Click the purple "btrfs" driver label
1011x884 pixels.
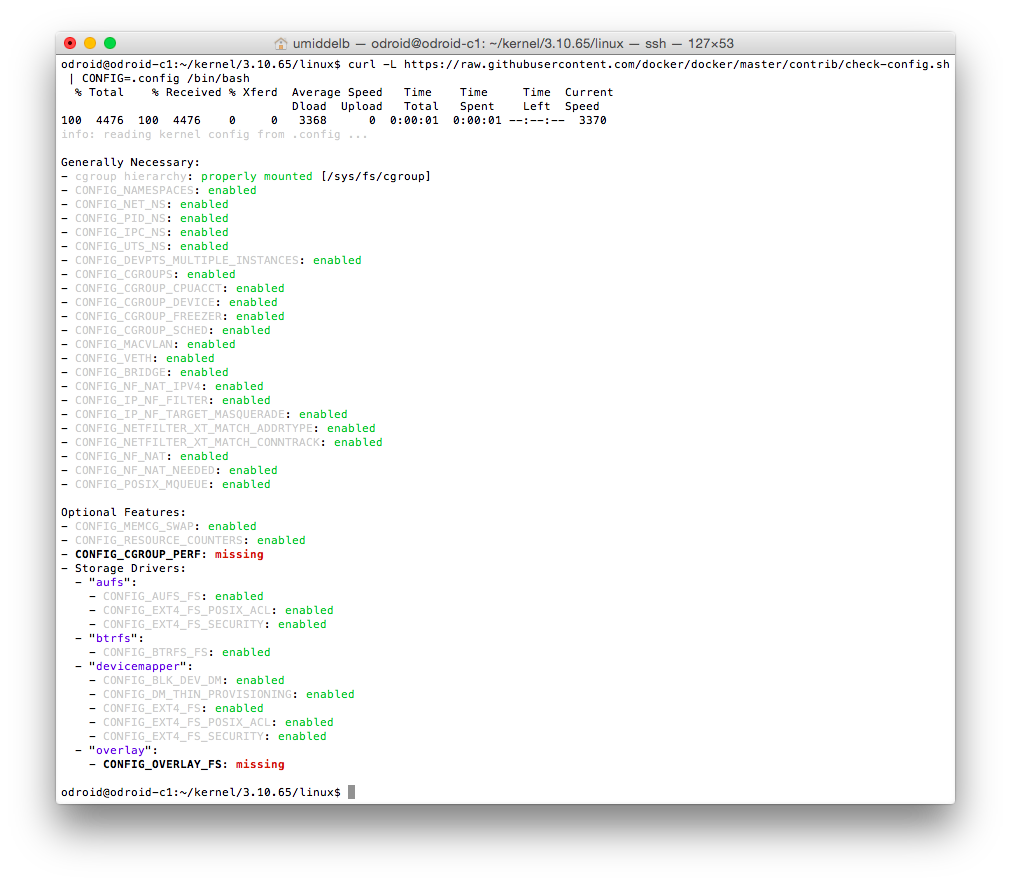[113, 638]
